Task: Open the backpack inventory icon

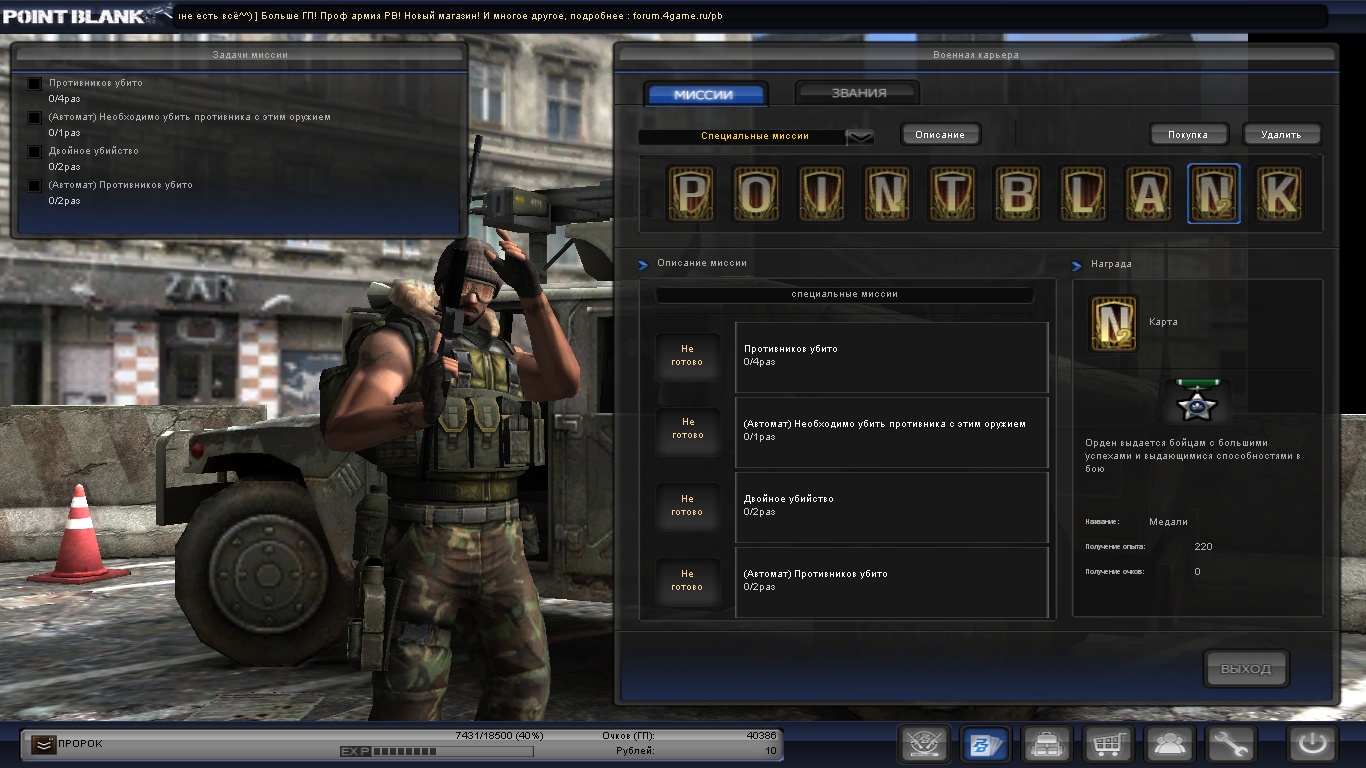Action: (x=1047, y=744)
